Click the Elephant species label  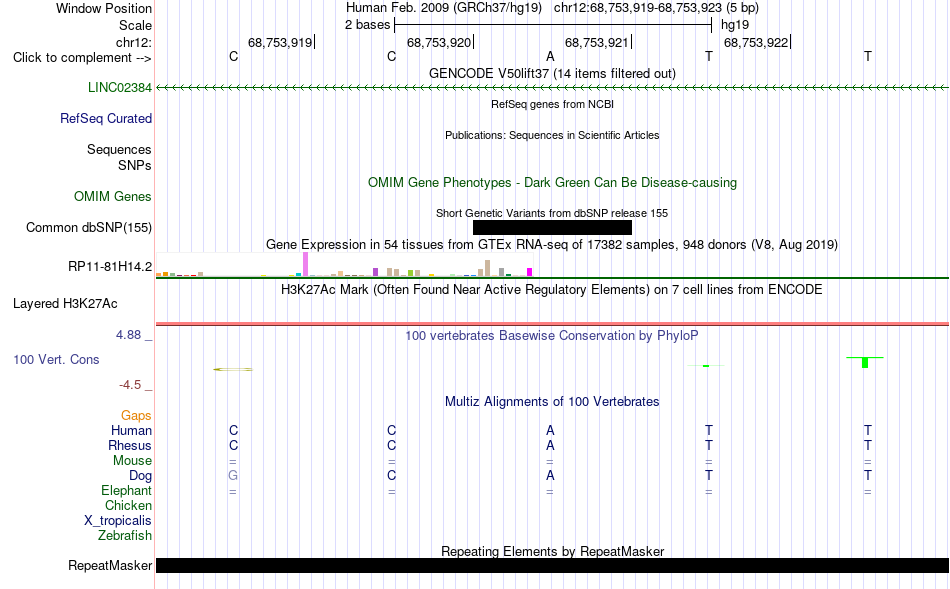(x=126, y=490)
